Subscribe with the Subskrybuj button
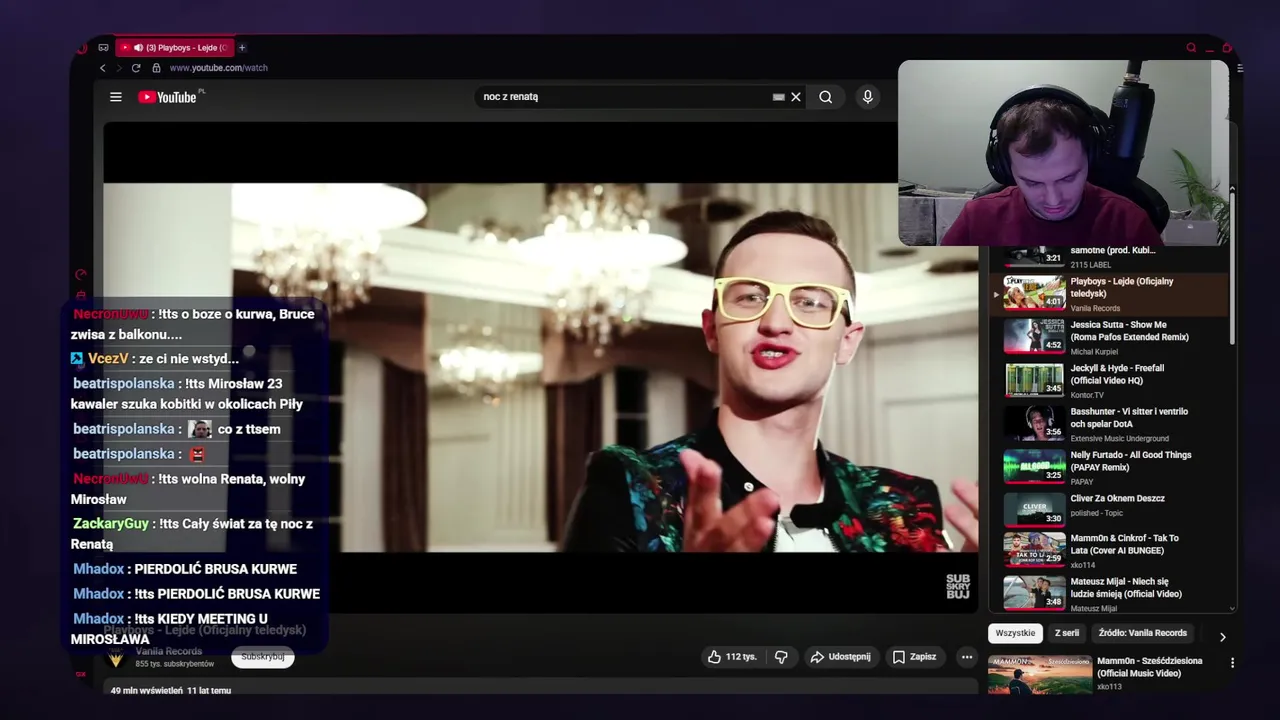 coord(263,657)
